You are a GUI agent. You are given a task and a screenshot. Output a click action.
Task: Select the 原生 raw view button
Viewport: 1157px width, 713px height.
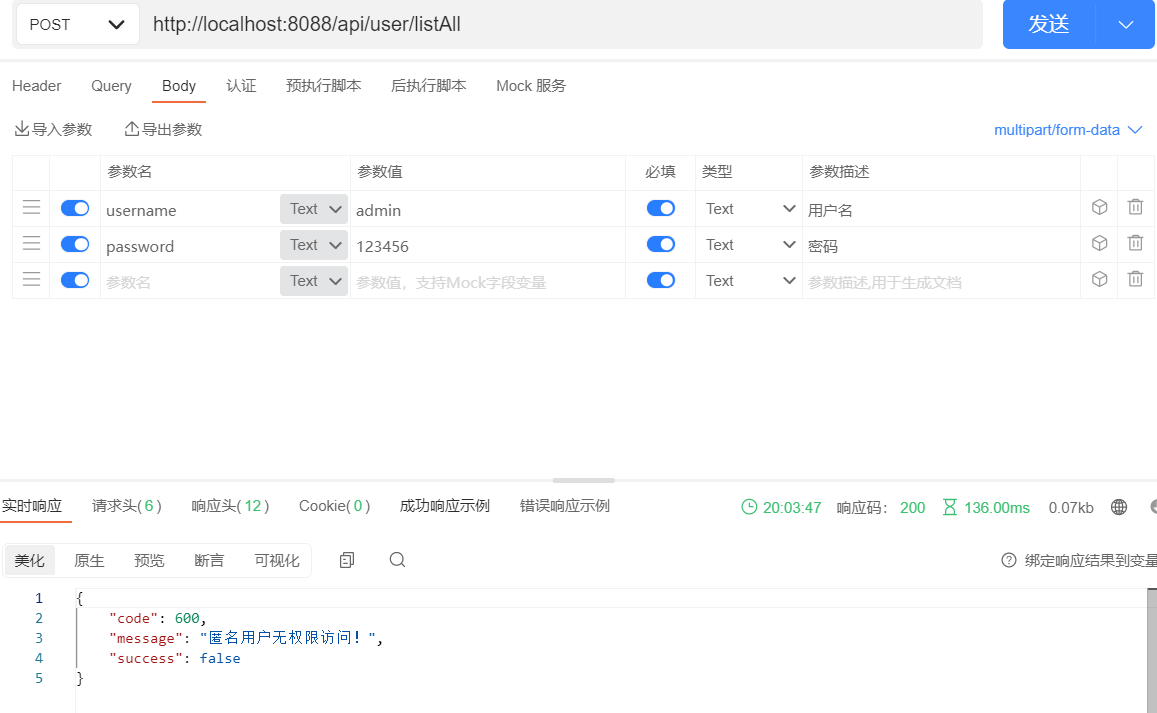89,561
